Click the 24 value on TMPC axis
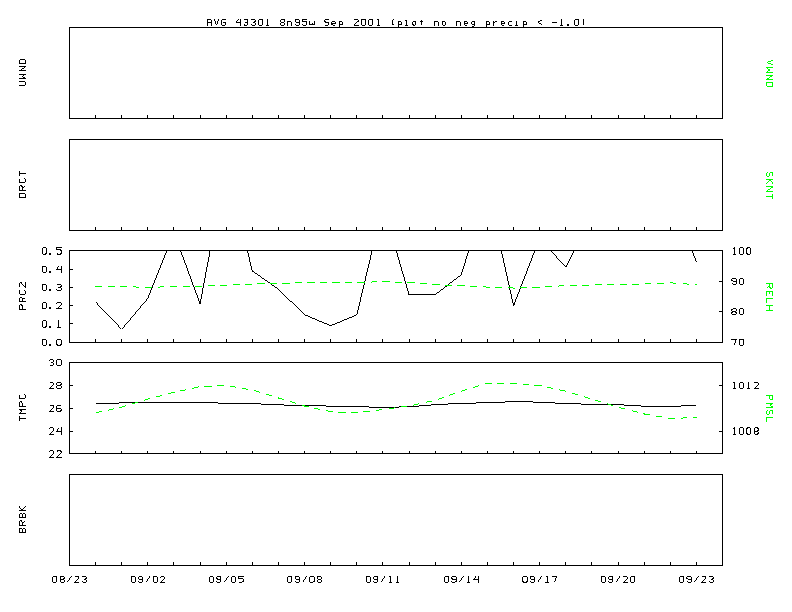 tap(56, 431)
